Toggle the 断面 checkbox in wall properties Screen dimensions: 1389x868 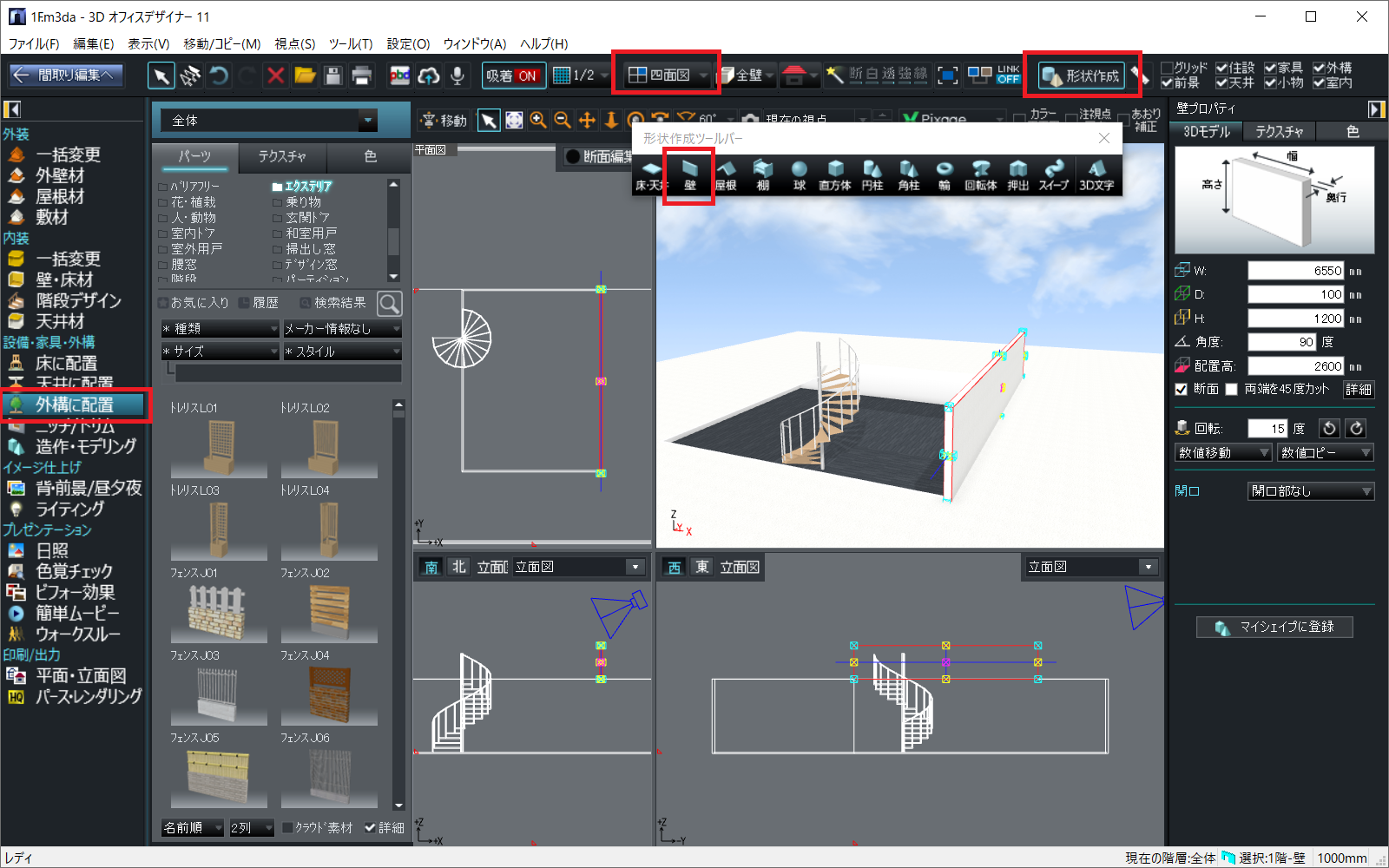coord(1182,390)
